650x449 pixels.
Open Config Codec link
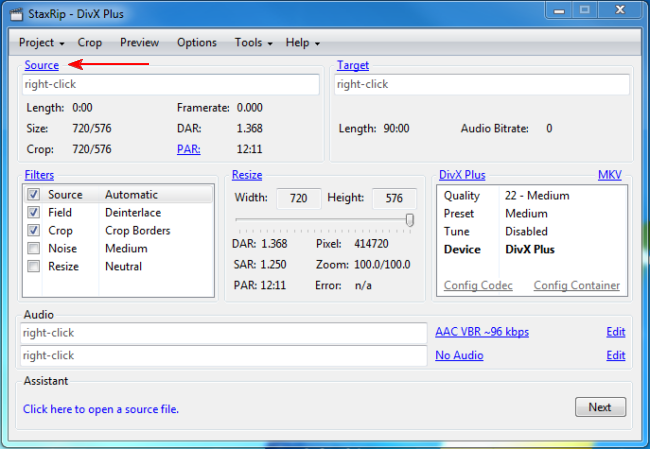tap(478, 286)
